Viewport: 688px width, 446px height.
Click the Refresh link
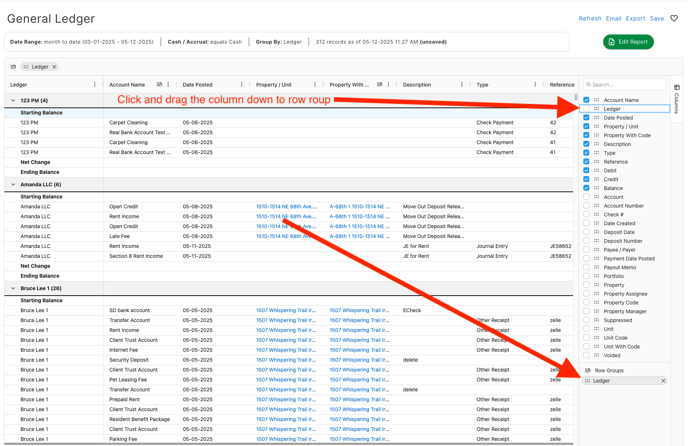tap(590, 18)
